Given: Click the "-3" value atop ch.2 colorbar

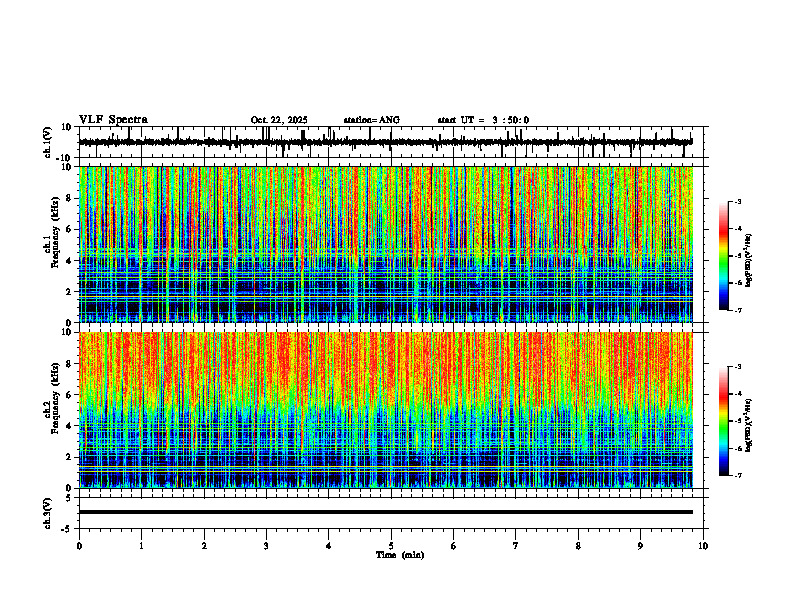Looking at the screenshot, I should (738, 367).
